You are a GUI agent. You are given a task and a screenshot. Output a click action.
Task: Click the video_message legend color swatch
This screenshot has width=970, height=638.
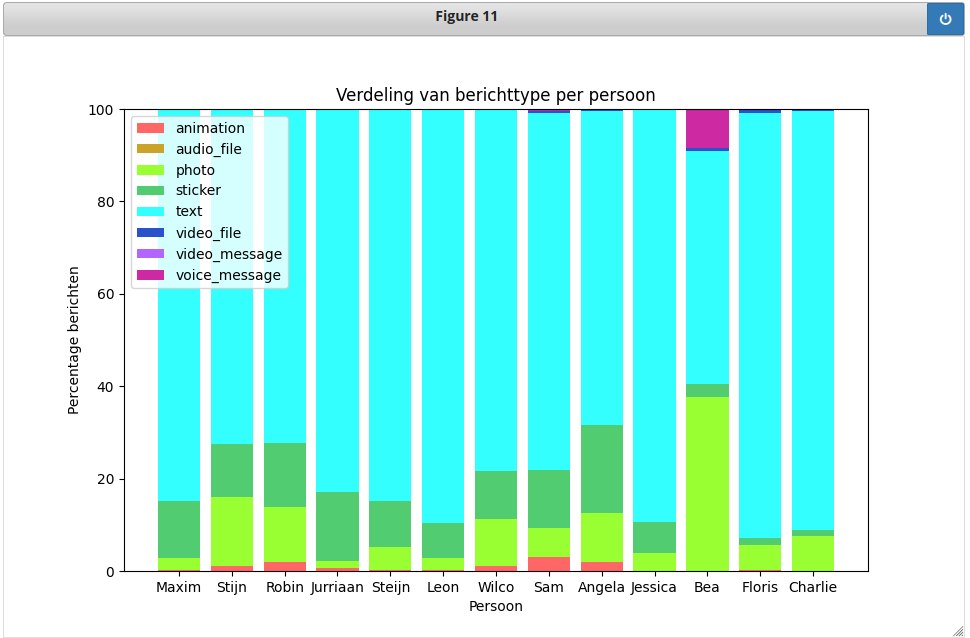[x=150, y=254]
